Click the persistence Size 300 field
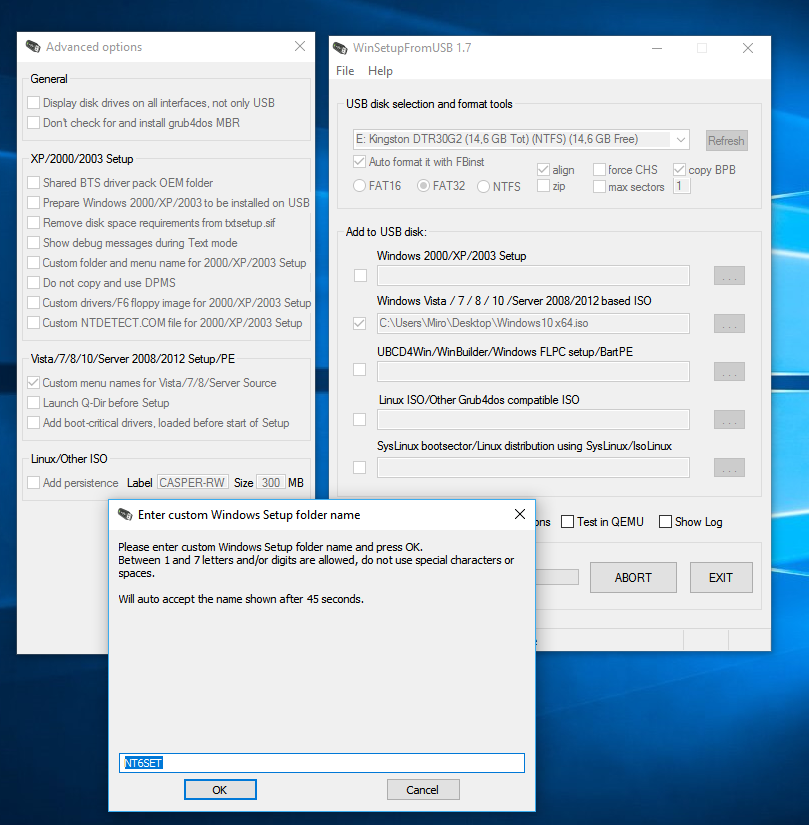The image size is (809, 825). tap(271, 482)
